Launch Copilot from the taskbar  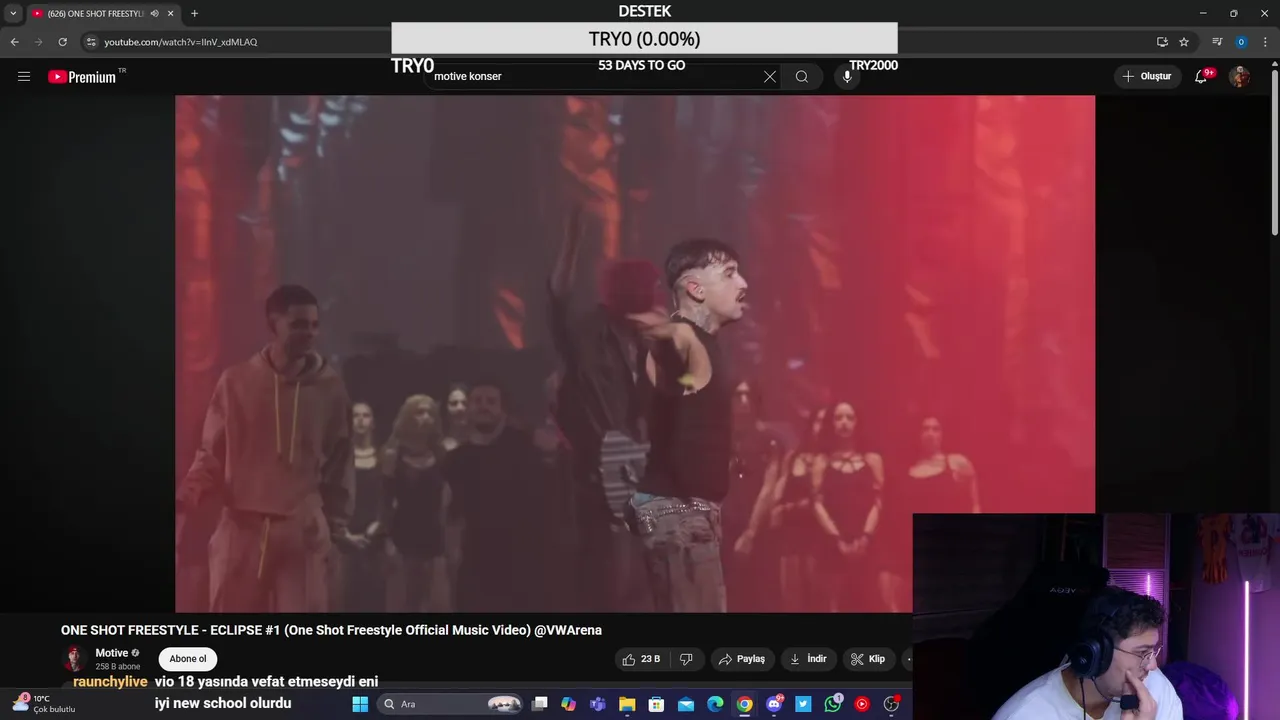(x=569, y=704)
